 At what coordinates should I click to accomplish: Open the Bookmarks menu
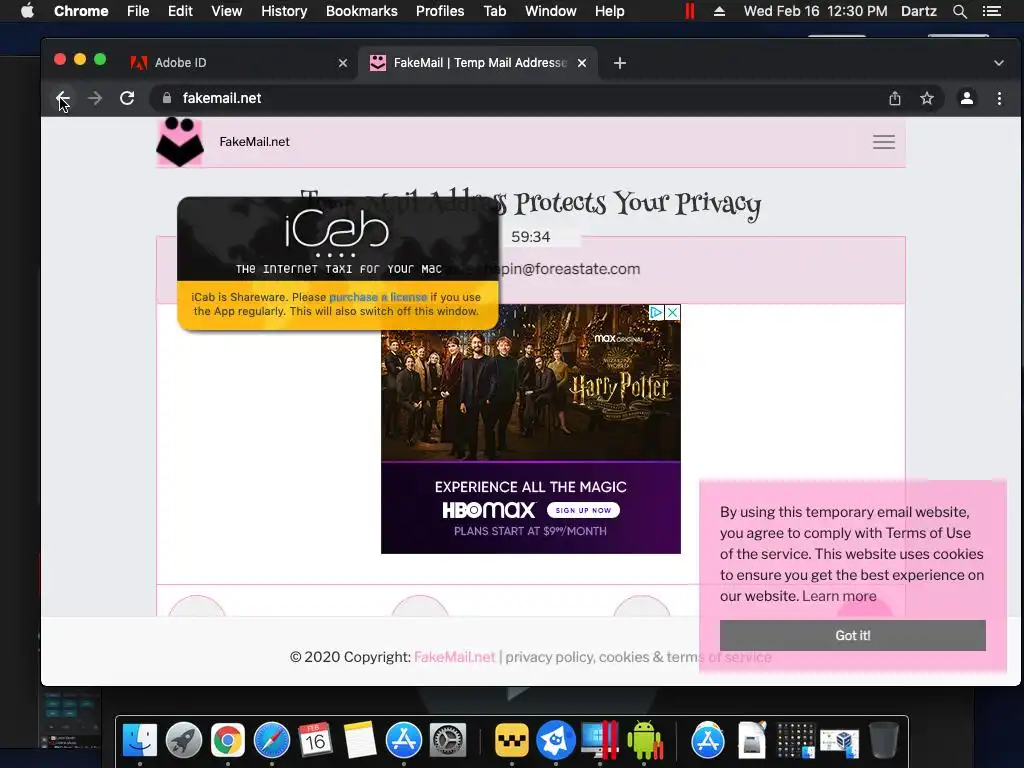pos(362,11)
